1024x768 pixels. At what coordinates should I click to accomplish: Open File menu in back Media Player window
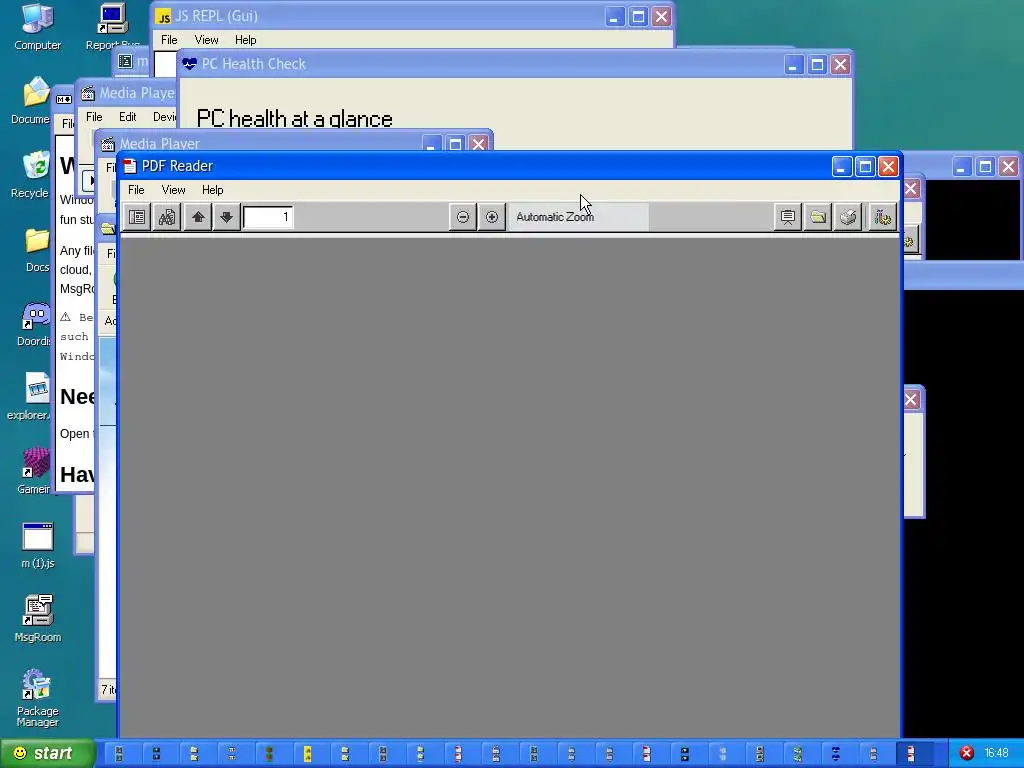coord(94,117)
